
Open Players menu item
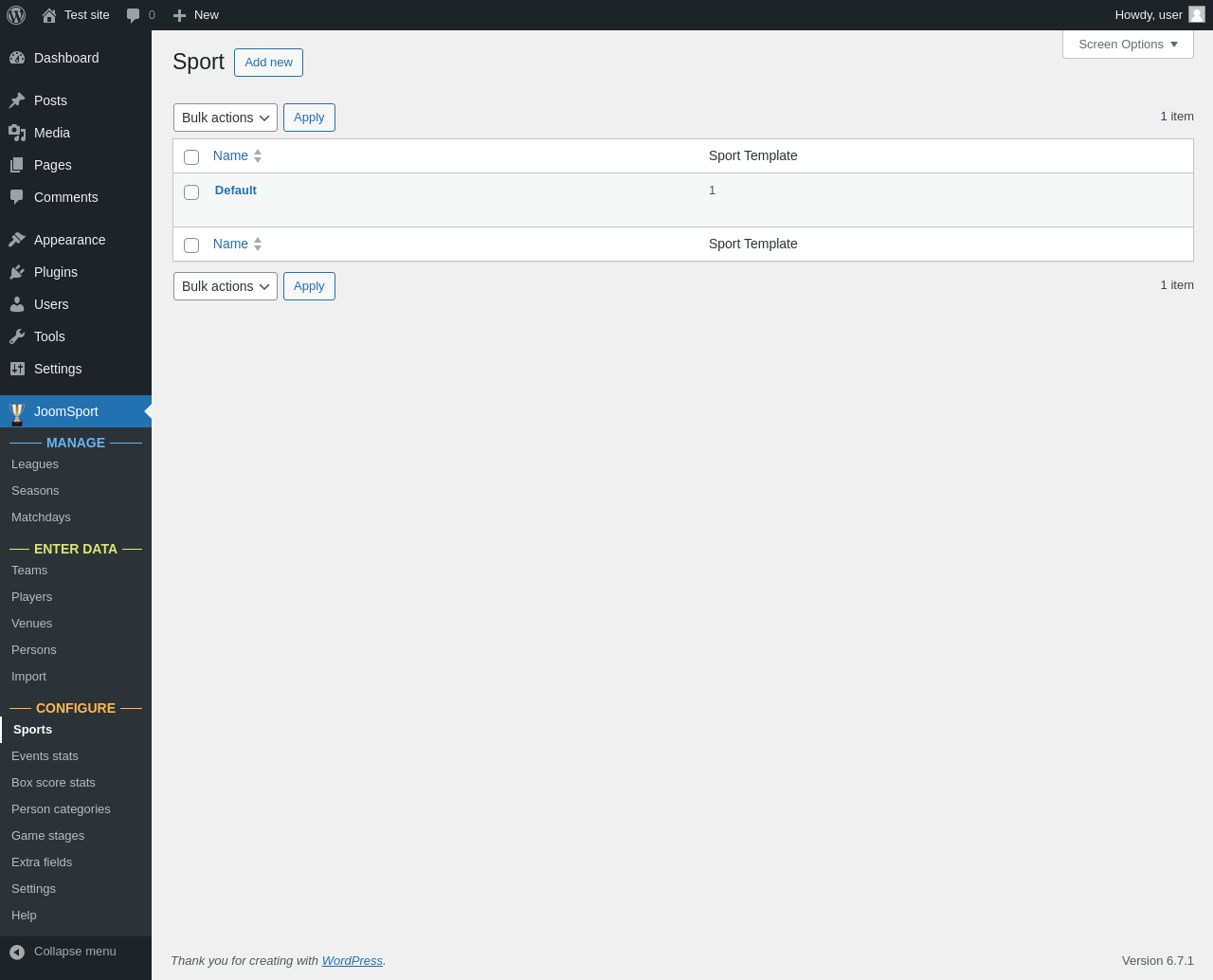pos(31,597)
